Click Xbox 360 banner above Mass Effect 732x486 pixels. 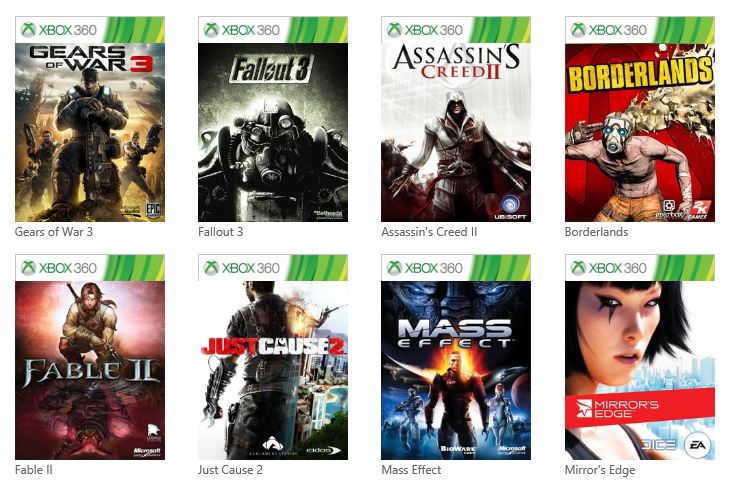tap(456, 268)
